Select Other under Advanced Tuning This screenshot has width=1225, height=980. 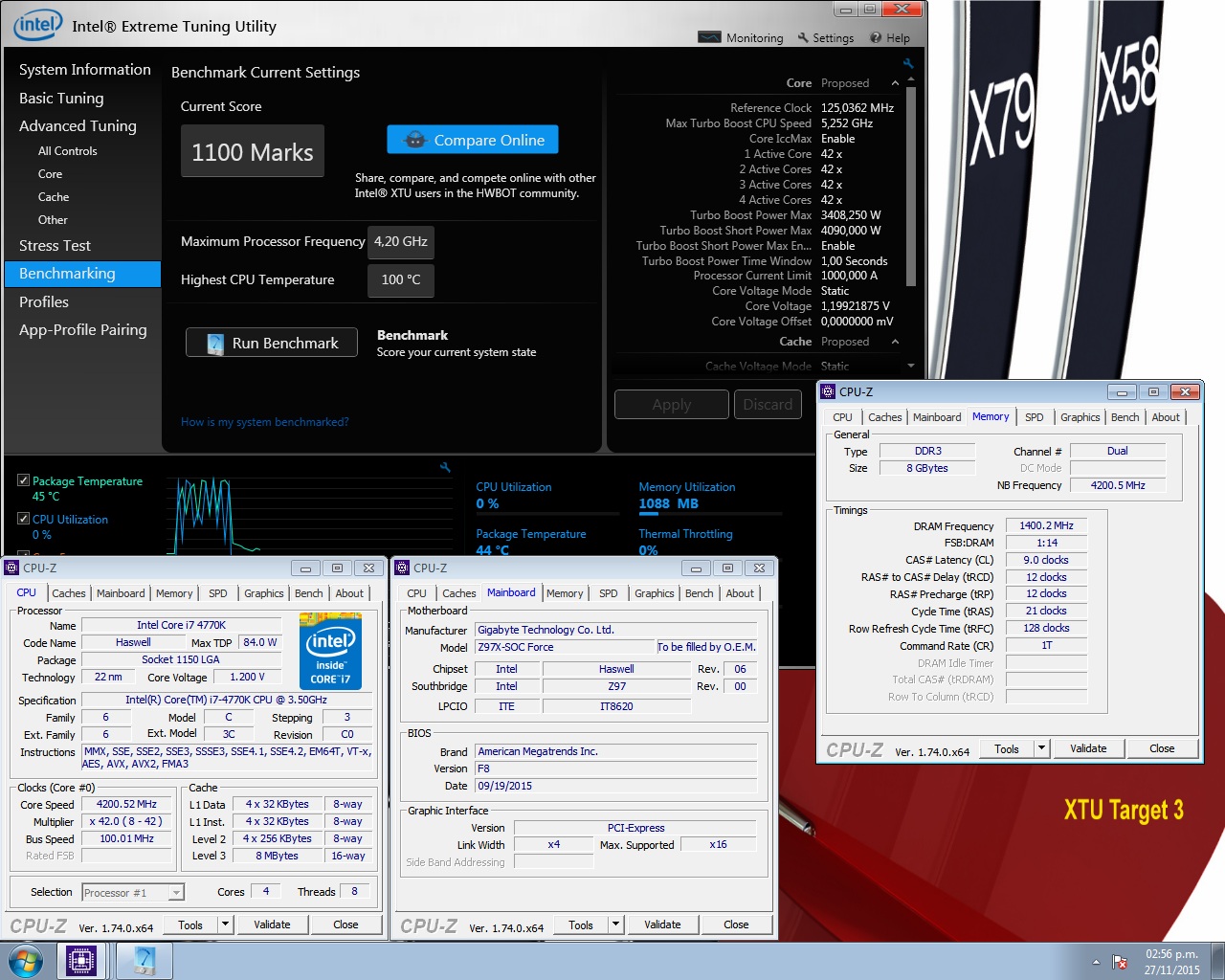[x=53, y=220]
